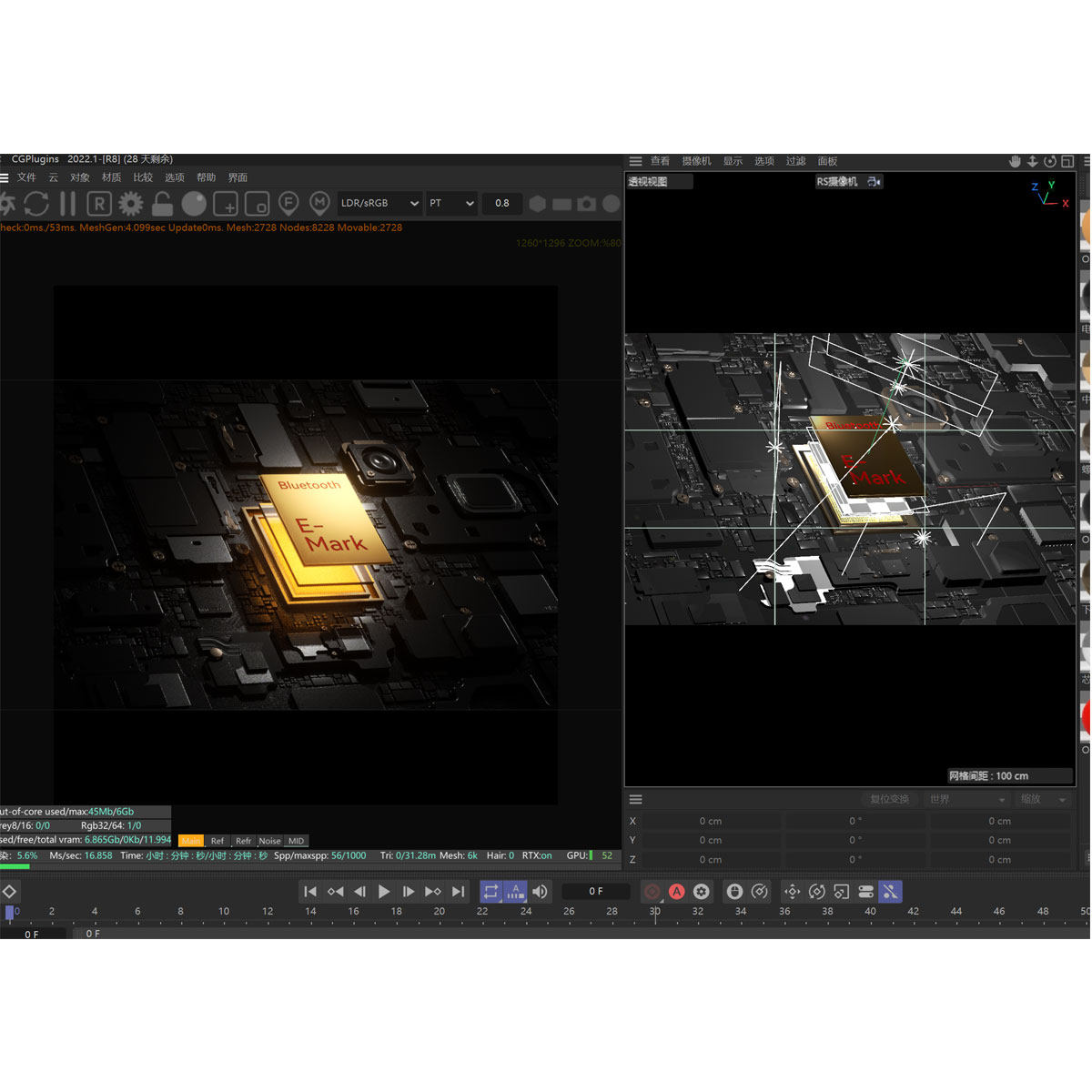Step back one frame

359,892
